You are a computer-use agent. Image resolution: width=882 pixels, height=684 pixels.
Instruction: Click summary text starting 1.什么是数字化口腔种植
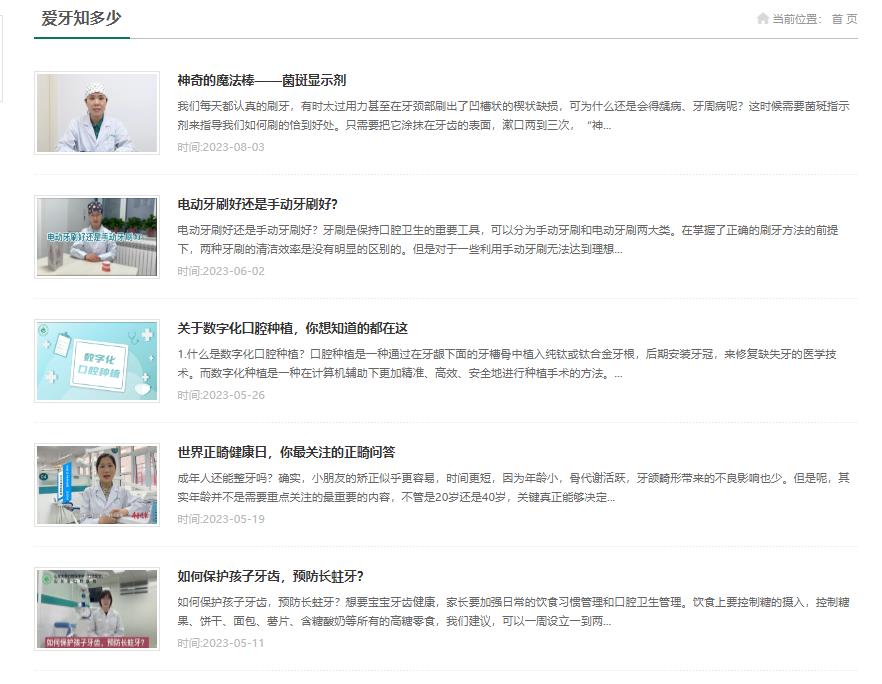pyautogui.click(x=507, y=363)
